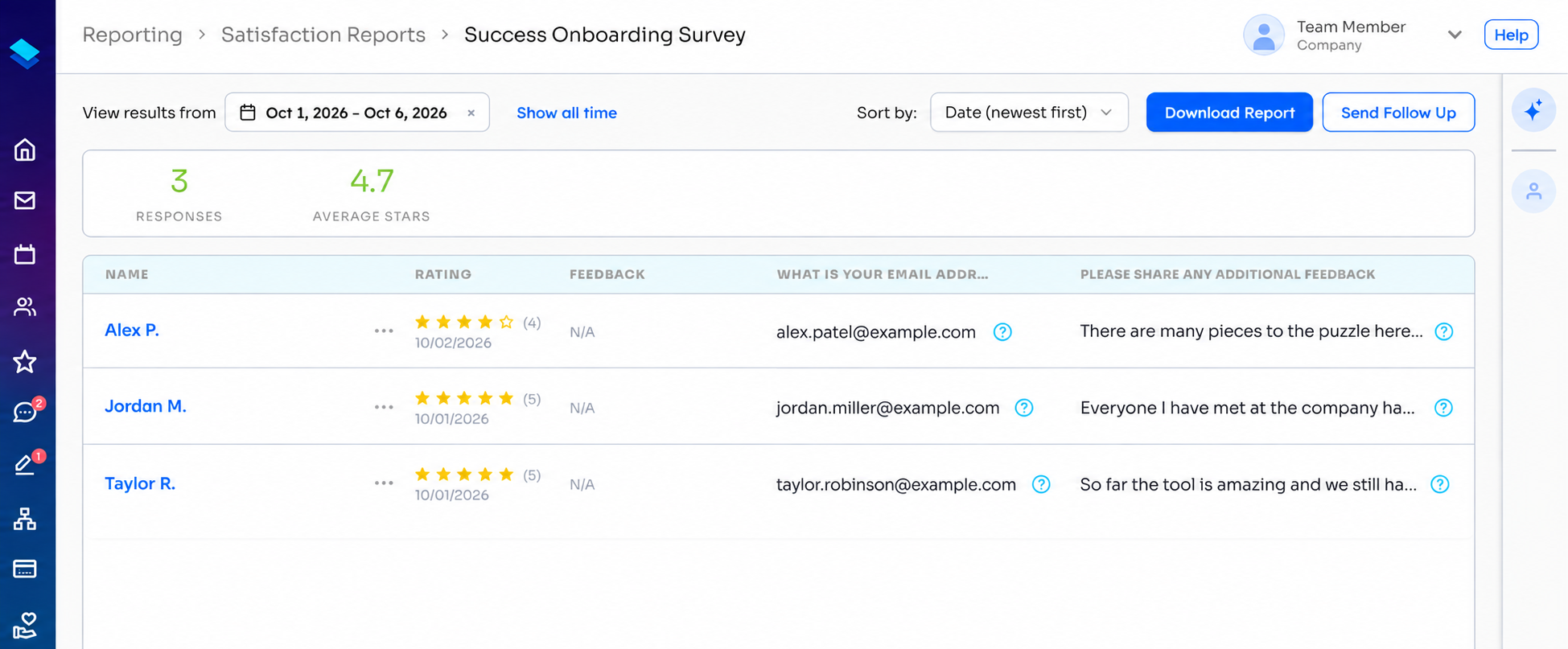Click the layered app logo at top left
Viewport: 1568px width, 649px height.
coord(25,53)
